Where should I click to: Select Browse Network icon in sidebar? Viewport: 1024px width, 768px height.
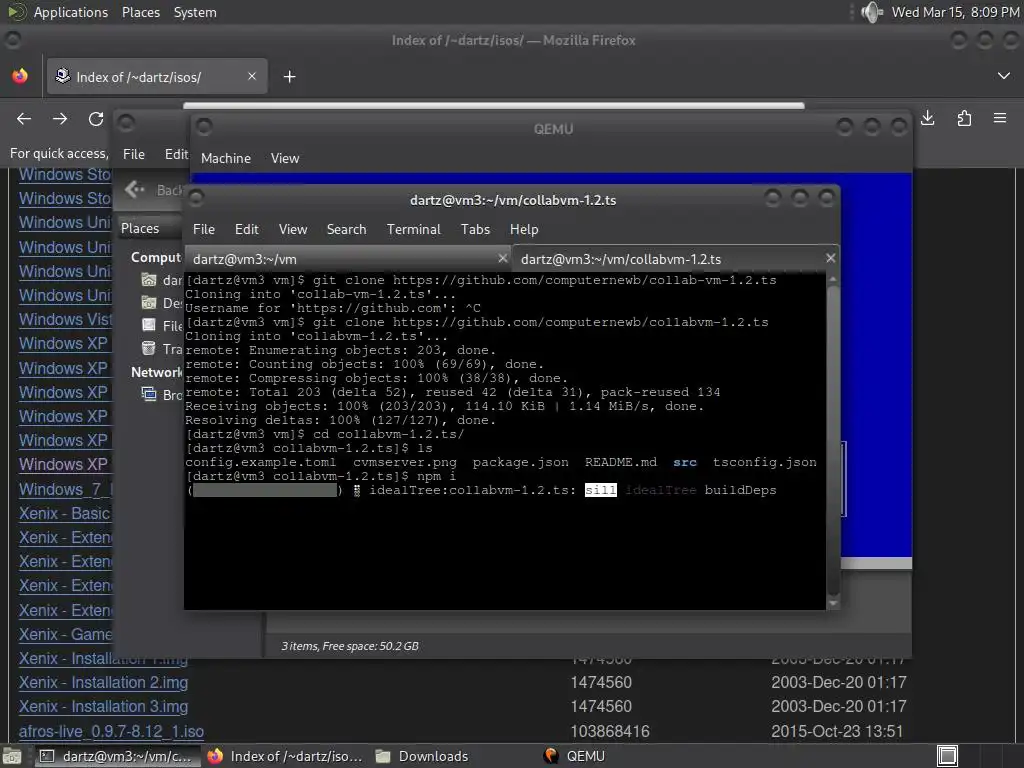click(150, 394)
